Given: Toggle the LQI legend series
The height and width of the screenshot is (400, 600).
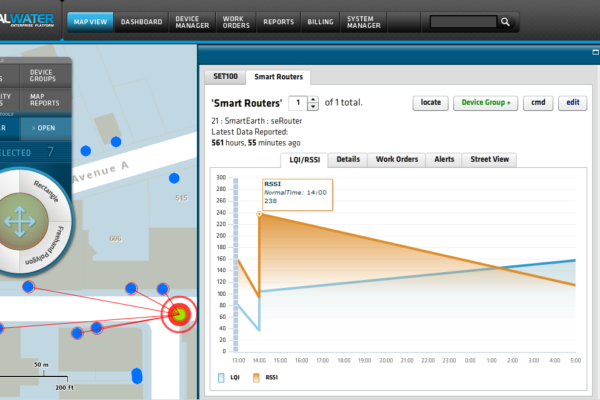Looking at the screenshot, I should [x=229, y=377].
